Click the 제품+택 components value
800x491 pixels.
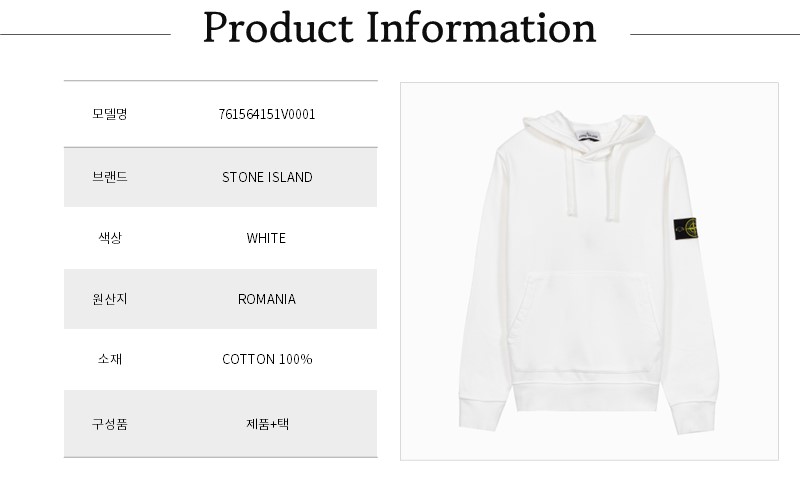coord(267,423)
